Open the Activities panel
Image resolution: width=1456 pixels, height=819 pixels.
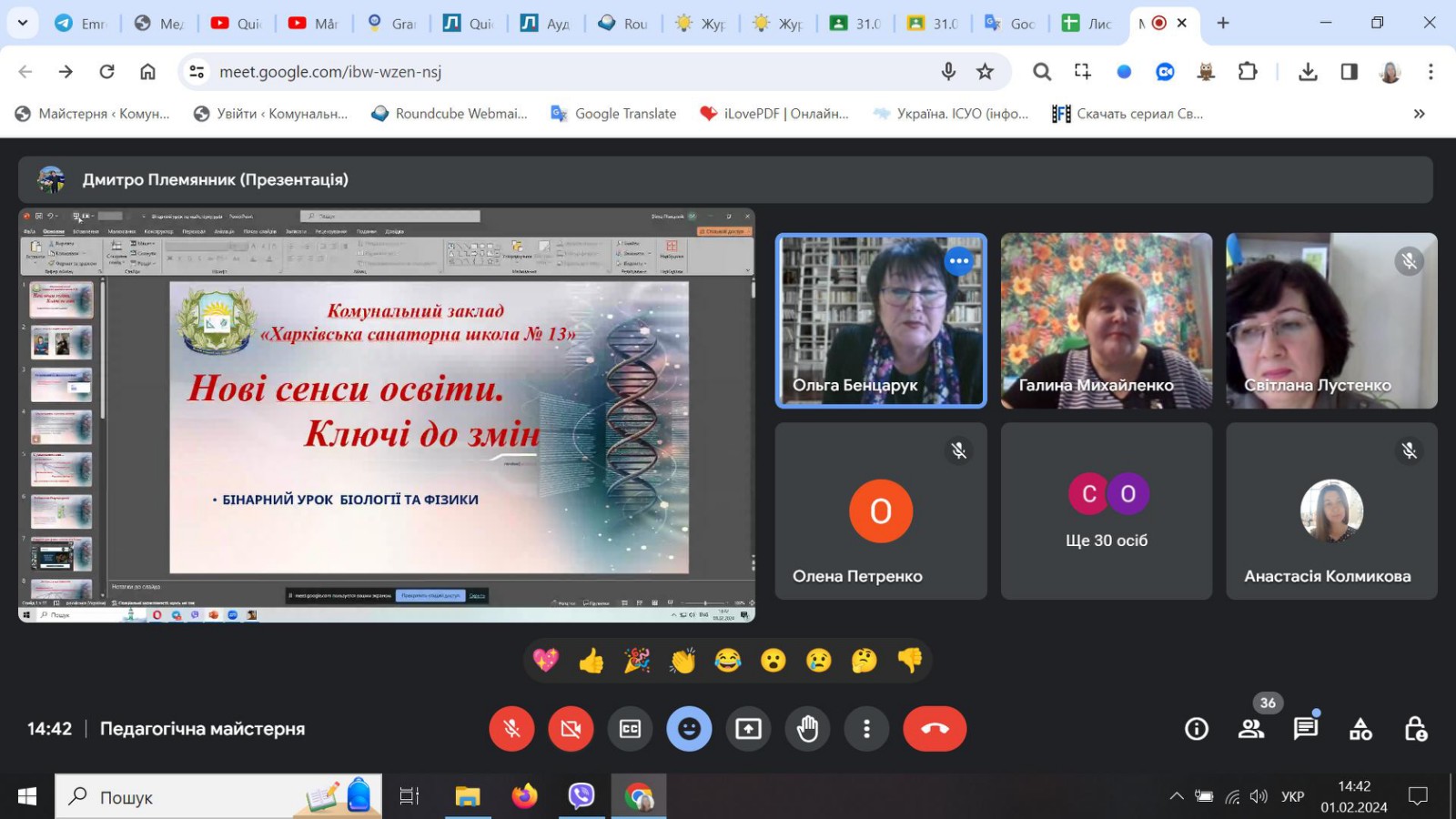pyautogui.click(x=1360, y=729)
